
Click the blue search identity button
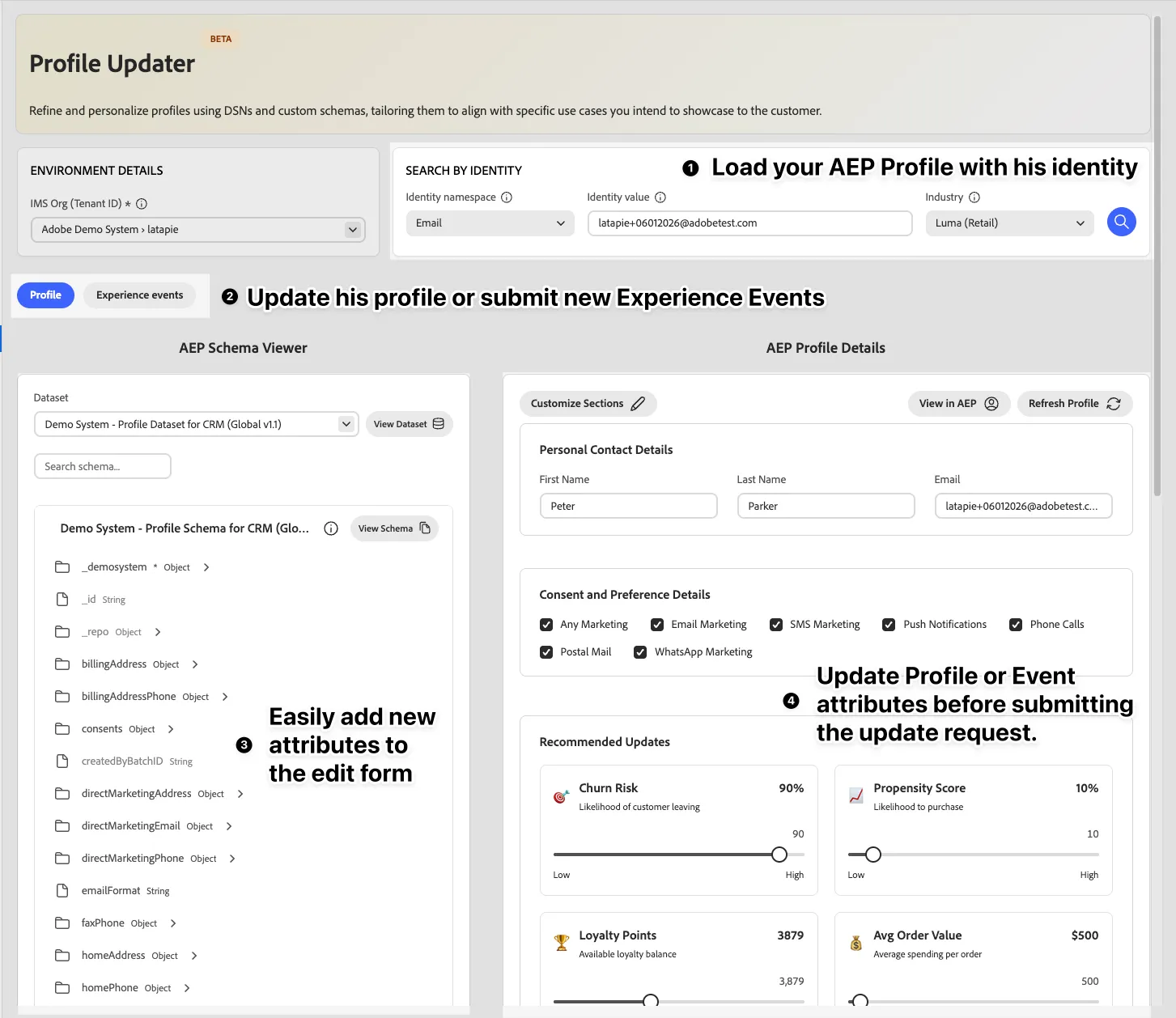1121,222
